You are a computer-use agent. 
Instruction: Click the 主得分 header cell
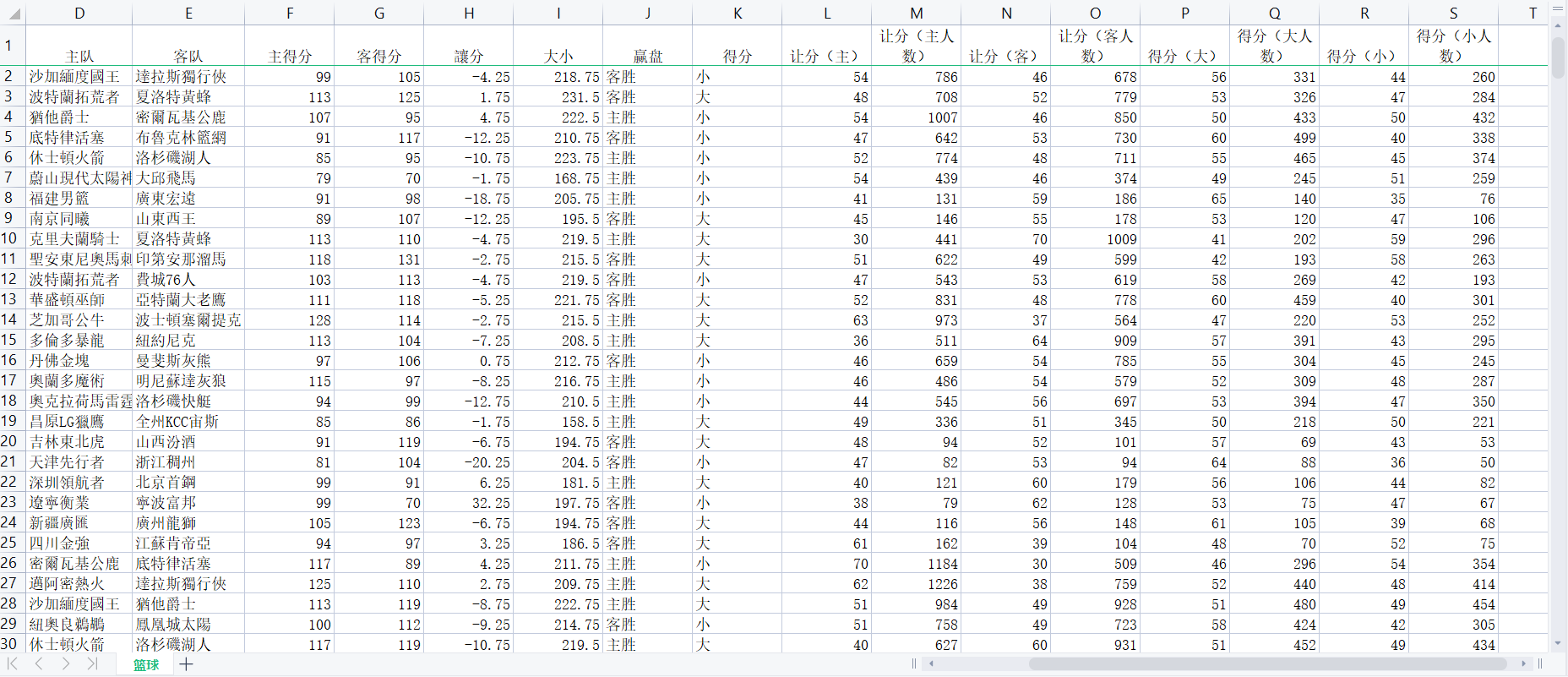click(290, 46)
